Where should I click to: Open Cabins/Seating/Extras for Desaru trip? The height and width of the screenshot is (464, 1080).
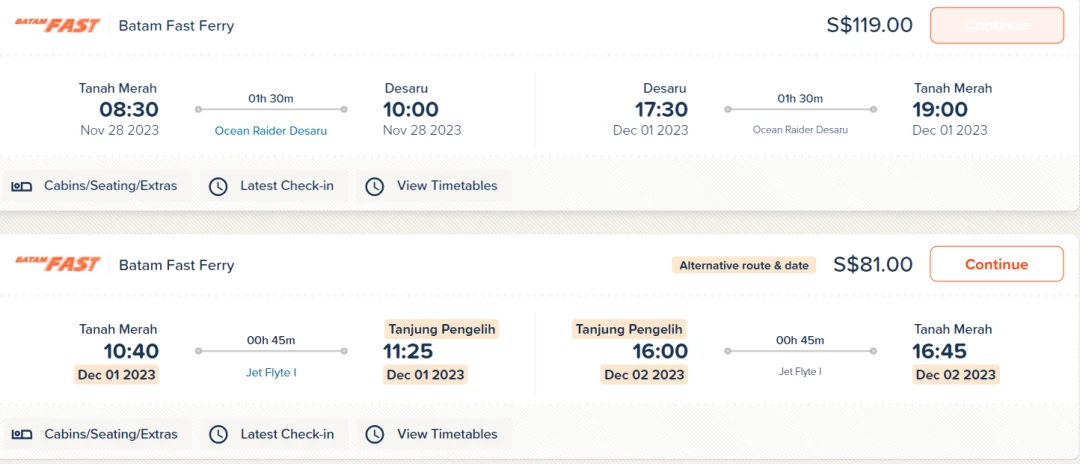pos(97,186)
